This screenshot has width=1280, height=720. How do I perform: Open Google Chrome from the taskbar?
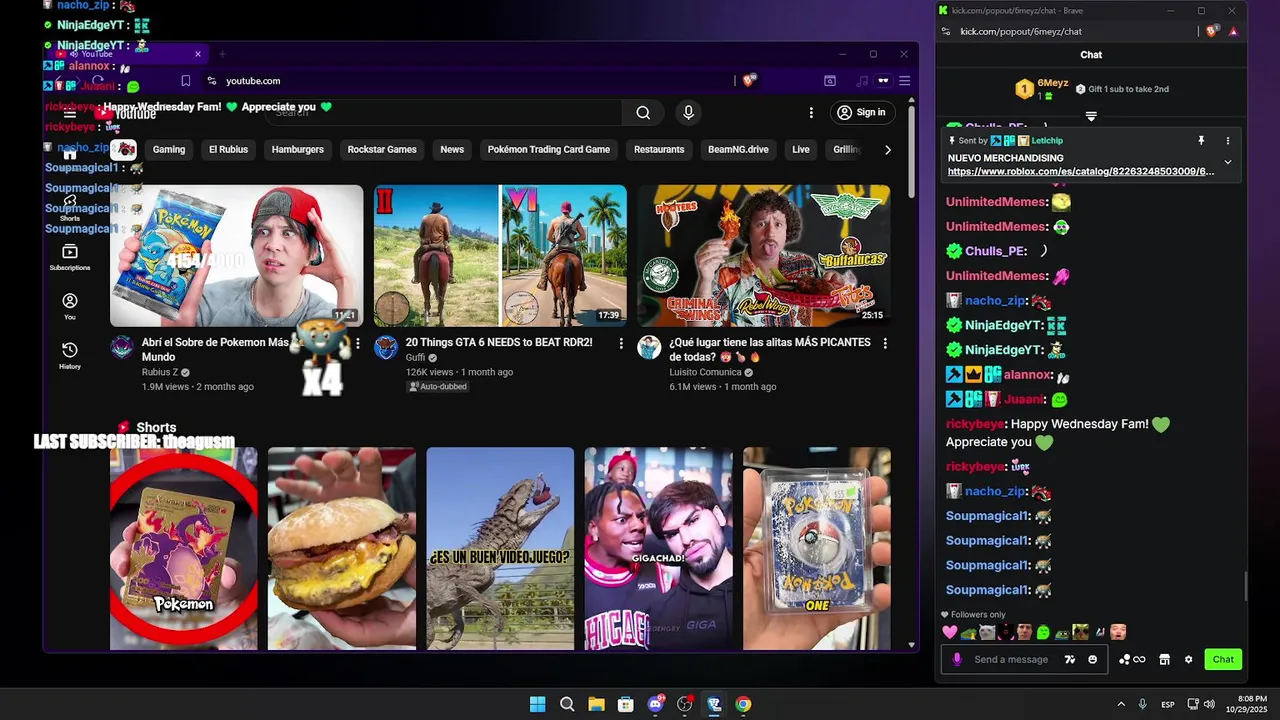(743, 704)
